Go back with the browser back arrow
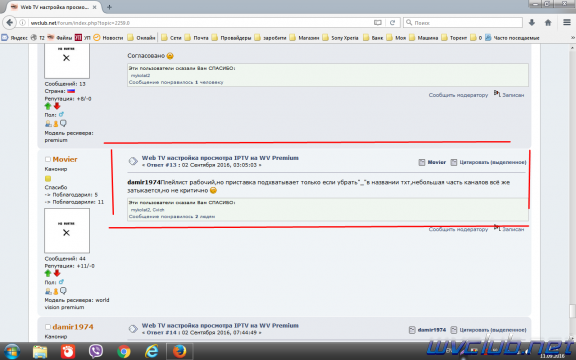The height and width of the screenshot is (360, 576). click(x=10, y=23)
